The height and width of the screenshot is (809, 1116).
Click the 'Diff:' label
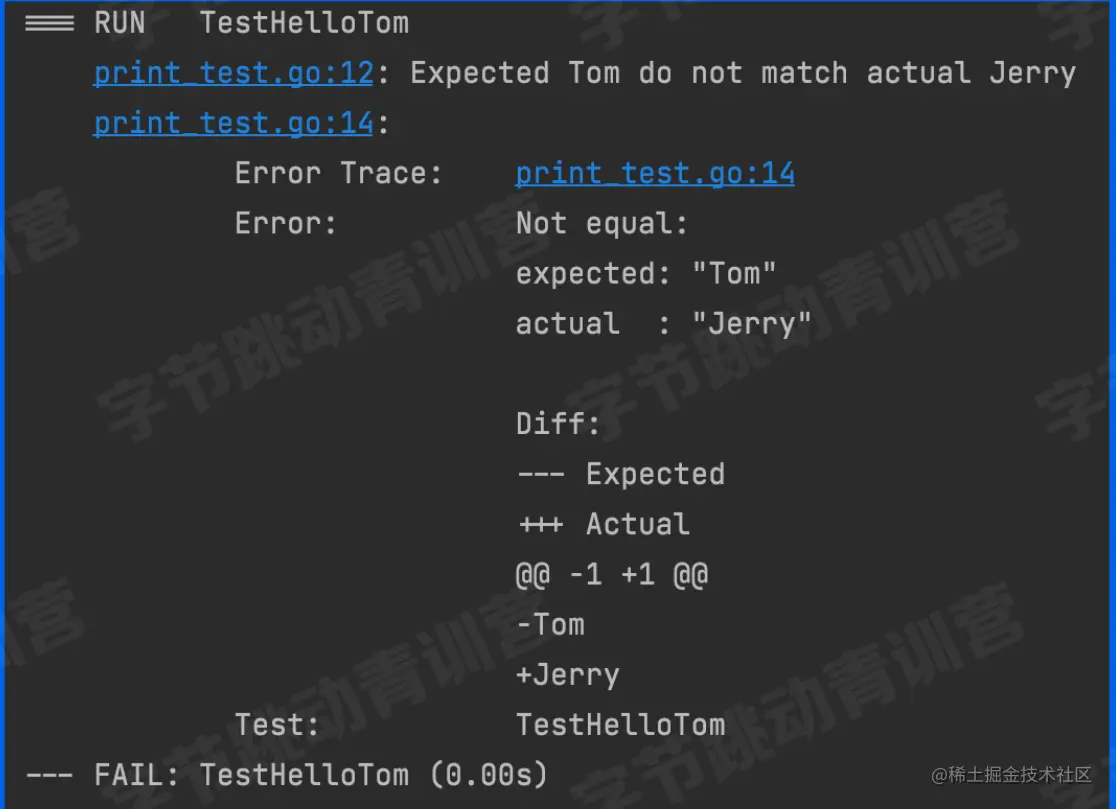558,424
